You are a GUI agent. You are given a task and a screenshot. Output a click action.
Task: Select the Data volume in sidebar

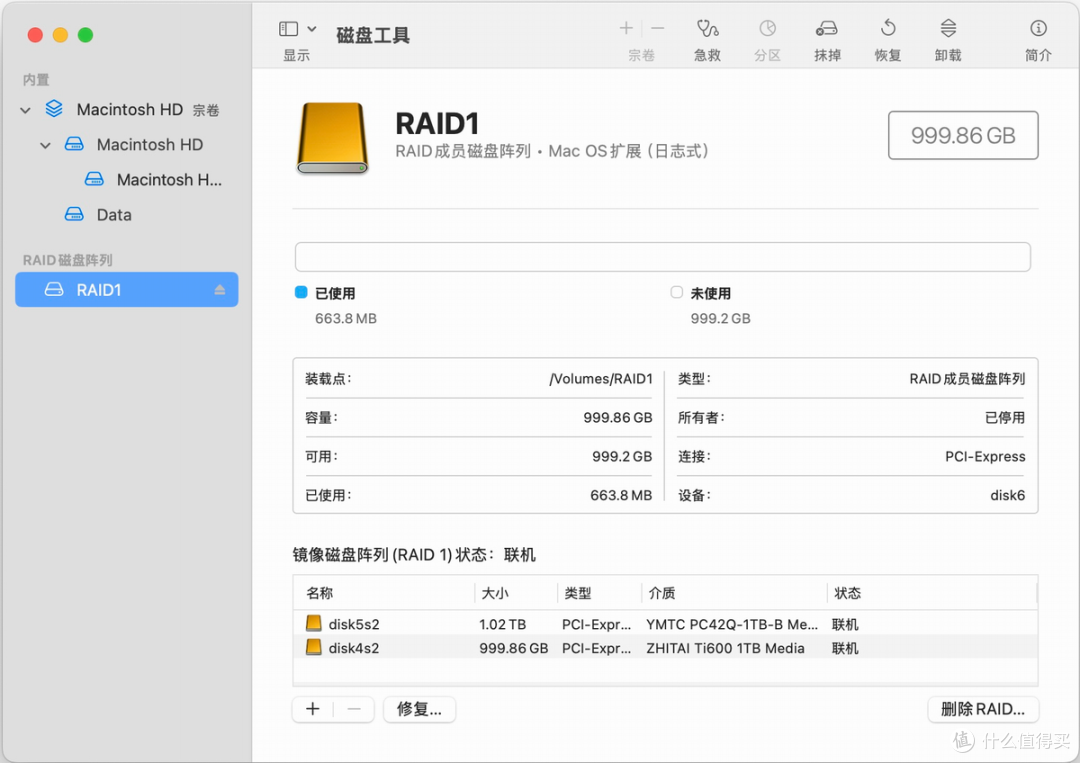click(x=128, y=215)
